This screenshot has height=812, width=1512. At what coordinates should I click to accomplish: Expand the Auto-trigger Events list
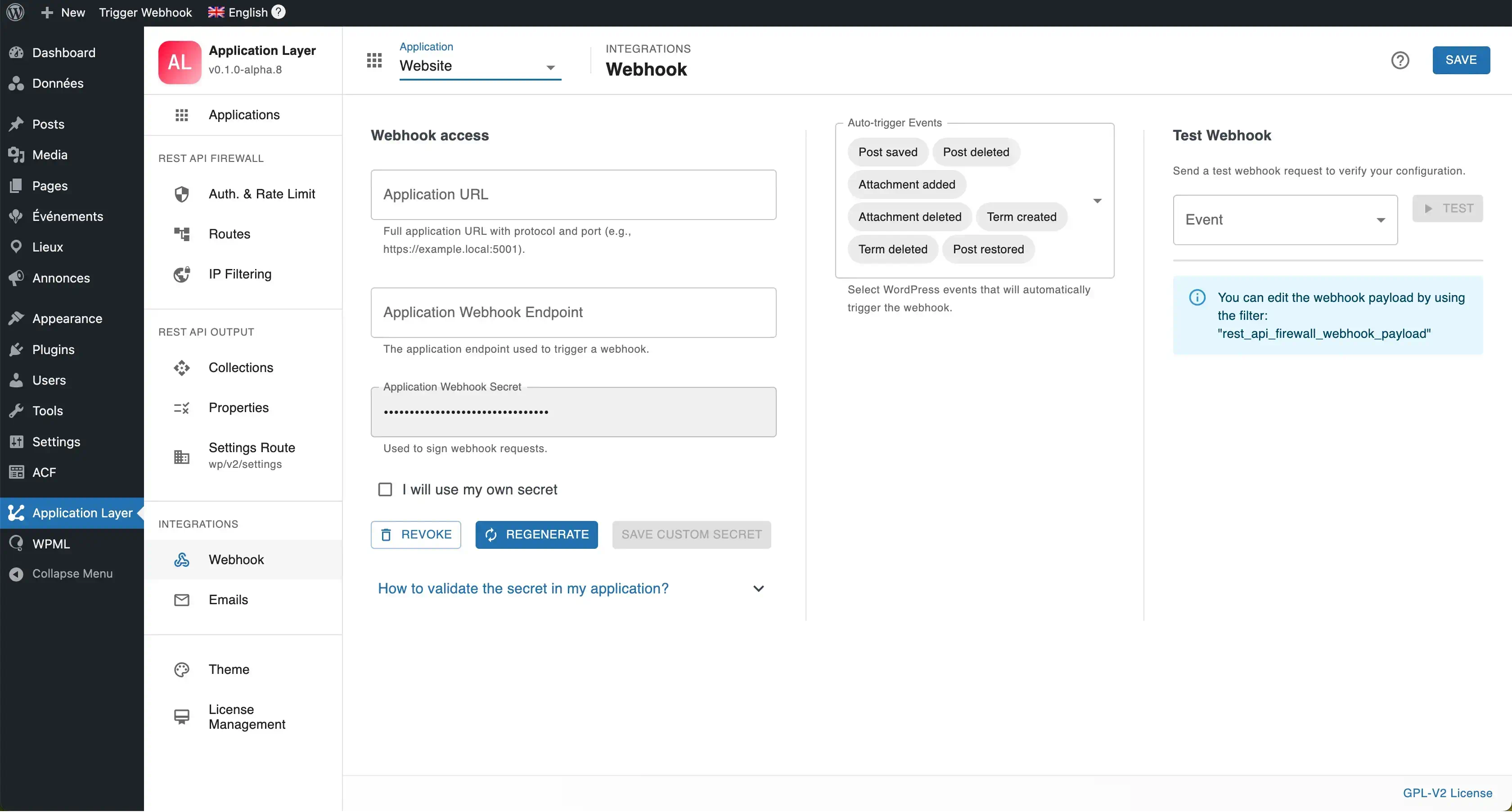click(1097, 201)
